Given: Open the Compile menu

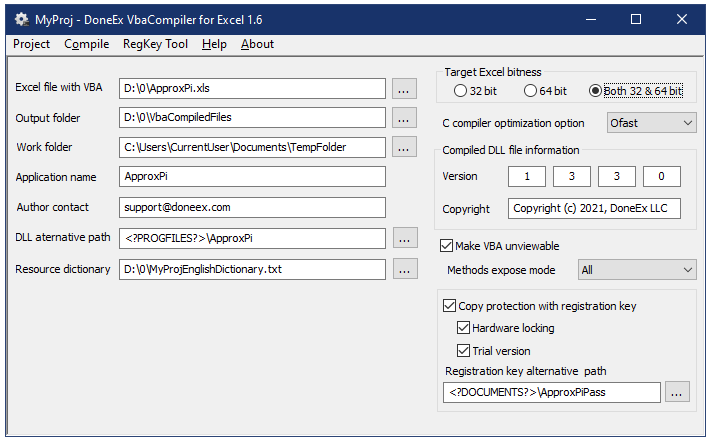Looking at the screenshot, I should (x=87, y=44).
